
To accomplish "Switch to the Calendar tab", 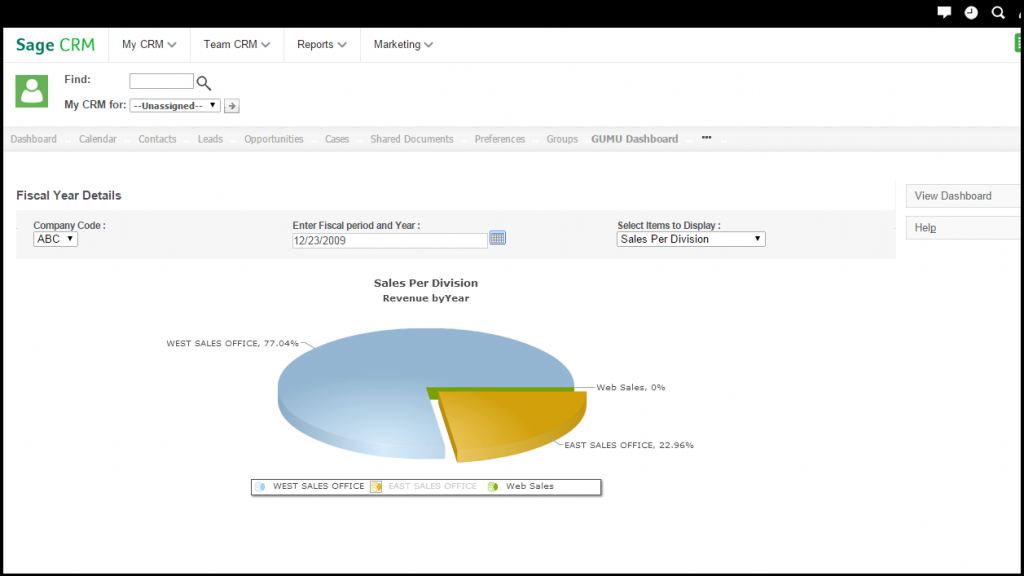I will [98, 139].
